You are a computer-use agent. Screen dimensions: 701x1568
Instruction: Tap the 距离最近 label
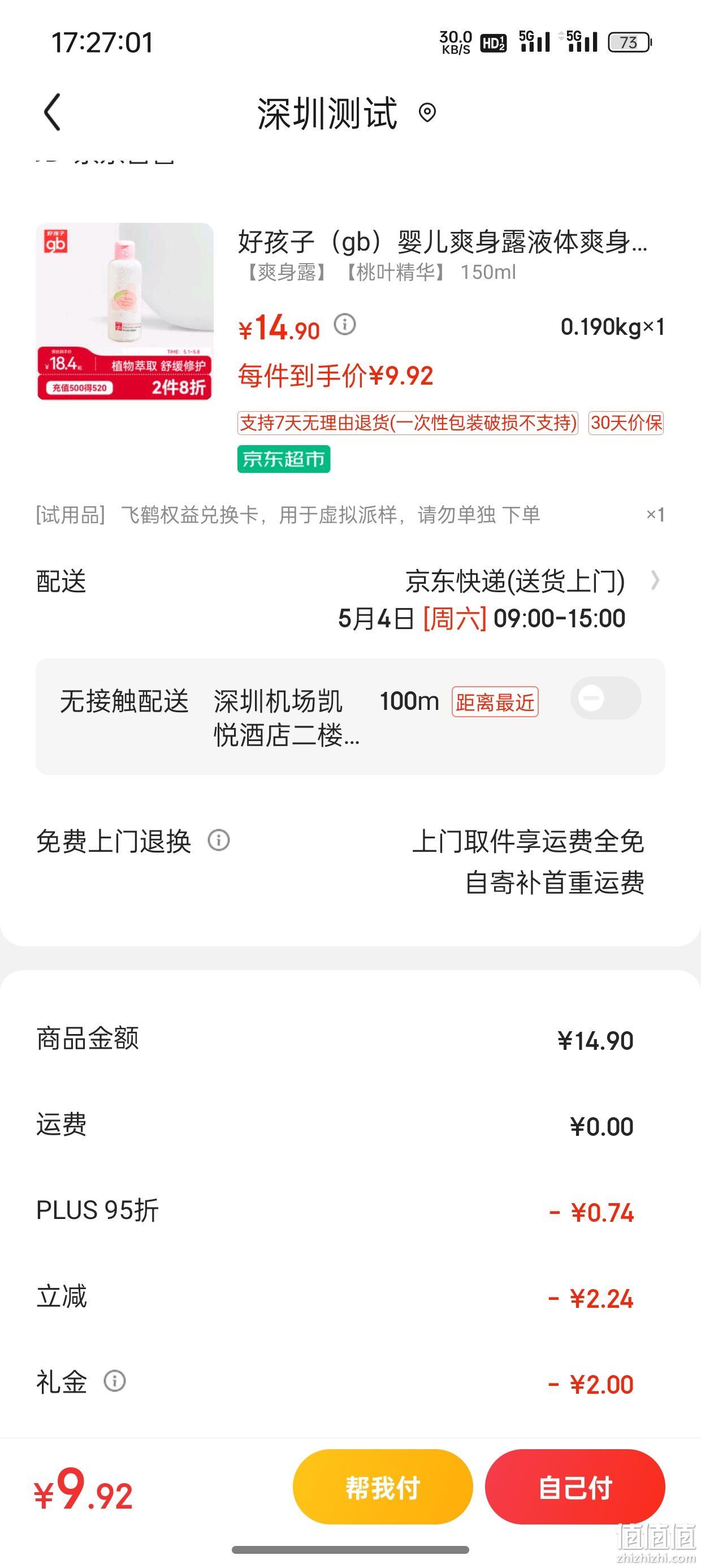pyautogui.click(x=495, y=702)
